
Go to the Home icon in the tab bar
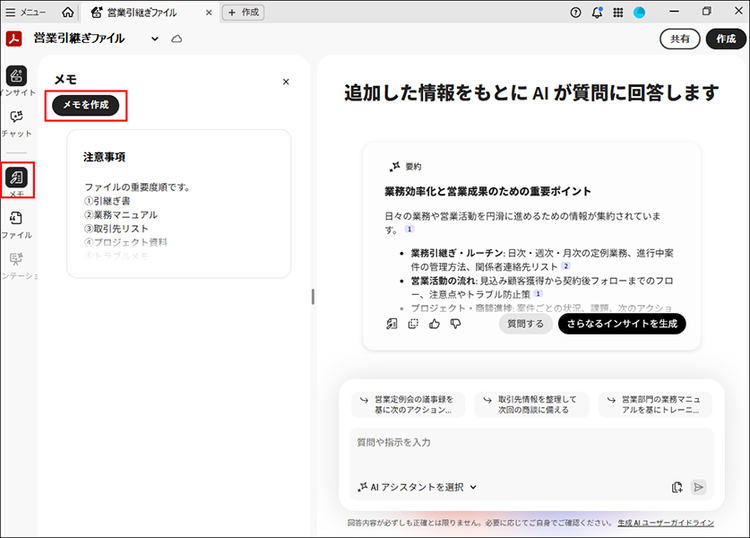(x=67, y=12)
